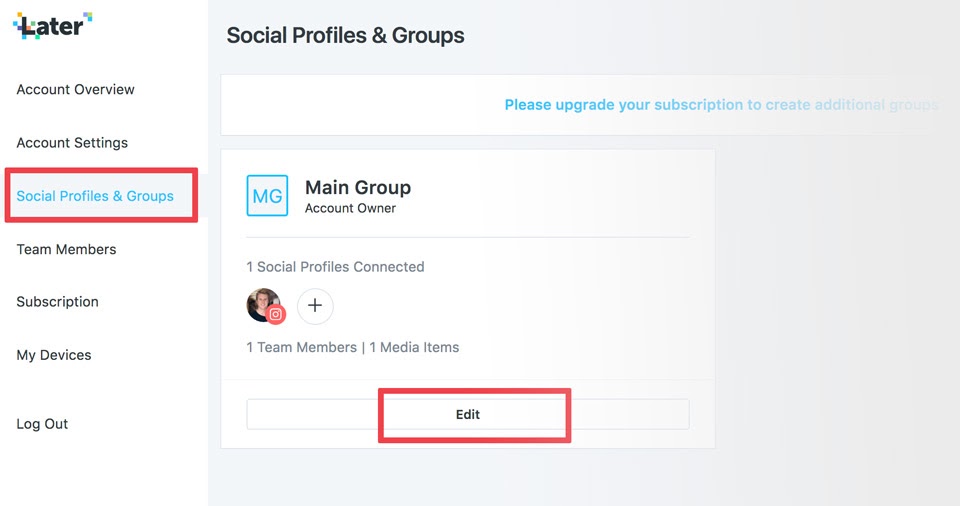Open Team Members section
Image resolution: width=960 pixels, height=506 pixels.
pyautogui.click(x=66, y=249)
